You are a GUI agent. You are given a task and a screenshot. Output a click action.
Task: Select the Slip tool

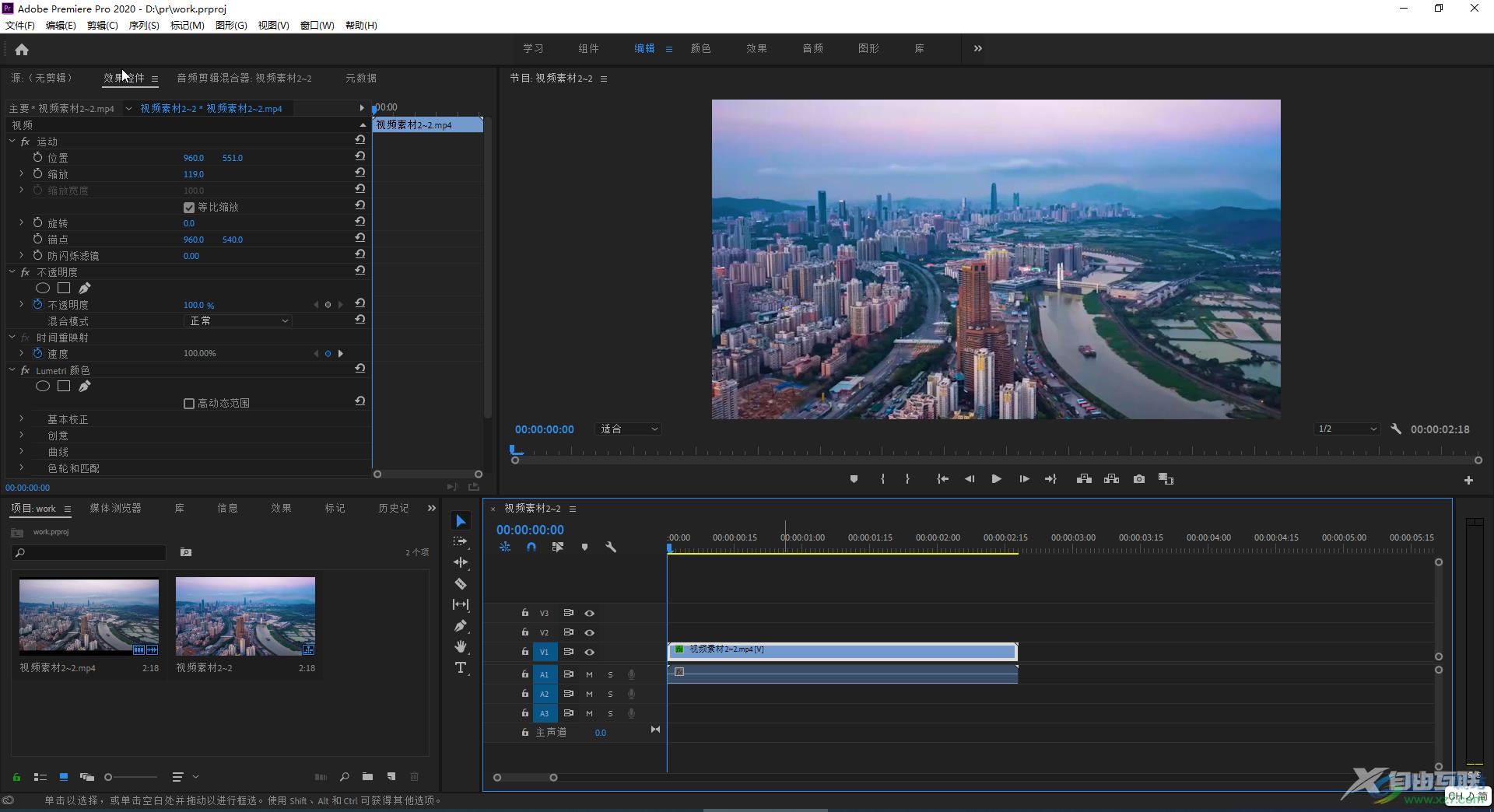pyautogui.click(x=461, y=604)
